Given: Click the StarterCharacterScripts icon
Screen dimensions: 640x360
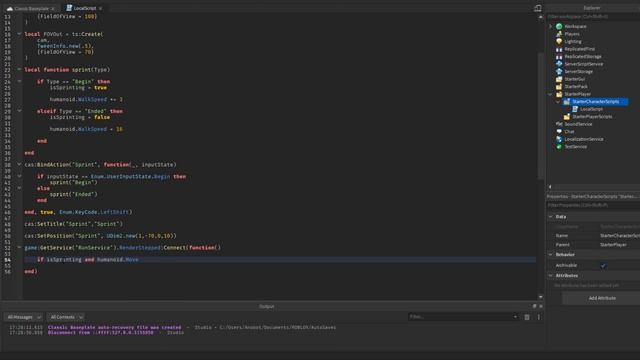Looking at the screenshot, I should pyautogui.click(x=567, y=102).
